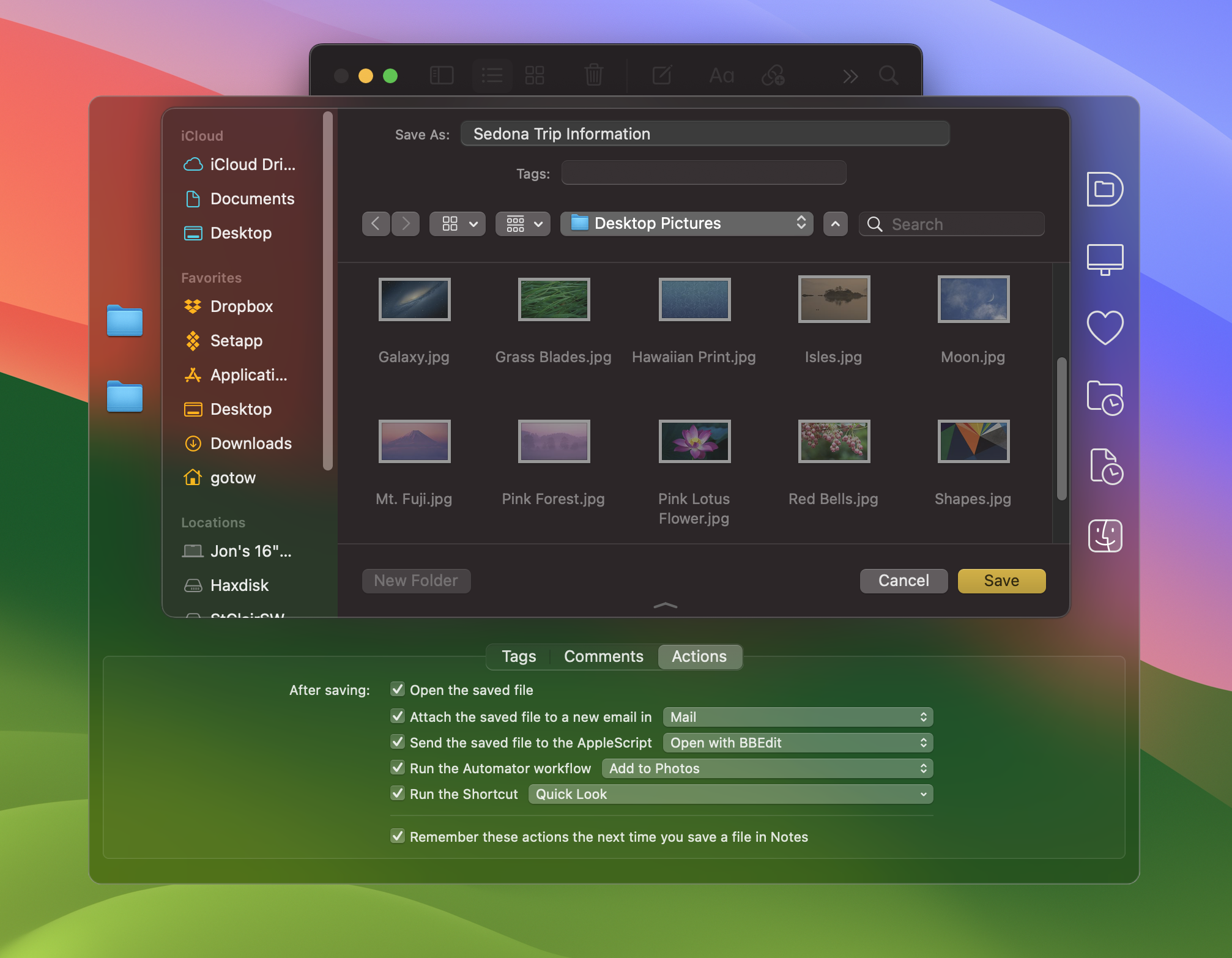Select the Hawaiian Print.jpg thumbnail
The width and height of the screenshot is (1232, 958).
tap(694, 299)
